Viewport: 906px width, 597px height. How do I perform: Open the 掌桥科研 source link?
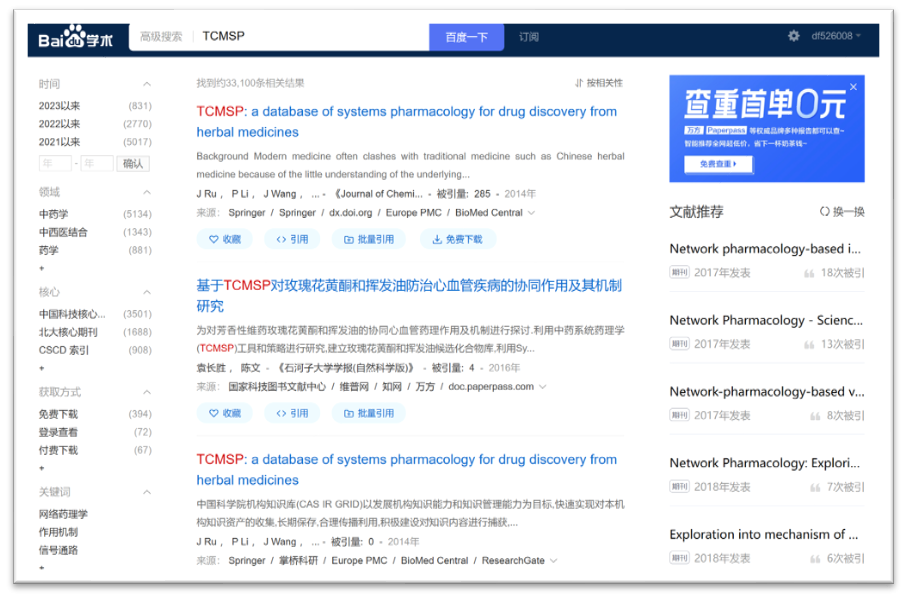point(298,561)
